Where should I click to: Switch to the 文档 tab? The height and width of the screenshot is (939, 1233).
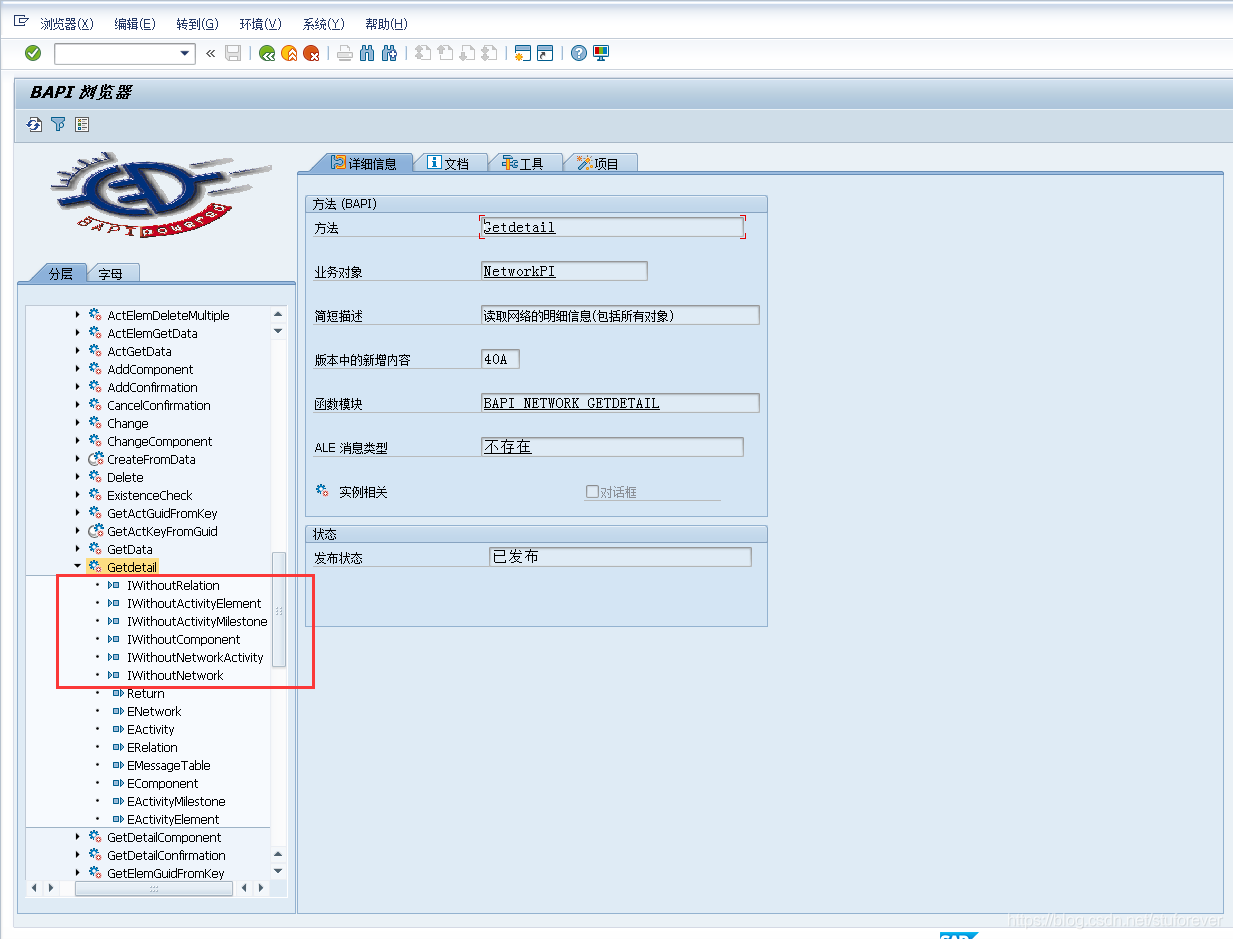pyautogui.click(x=449, y=163)
